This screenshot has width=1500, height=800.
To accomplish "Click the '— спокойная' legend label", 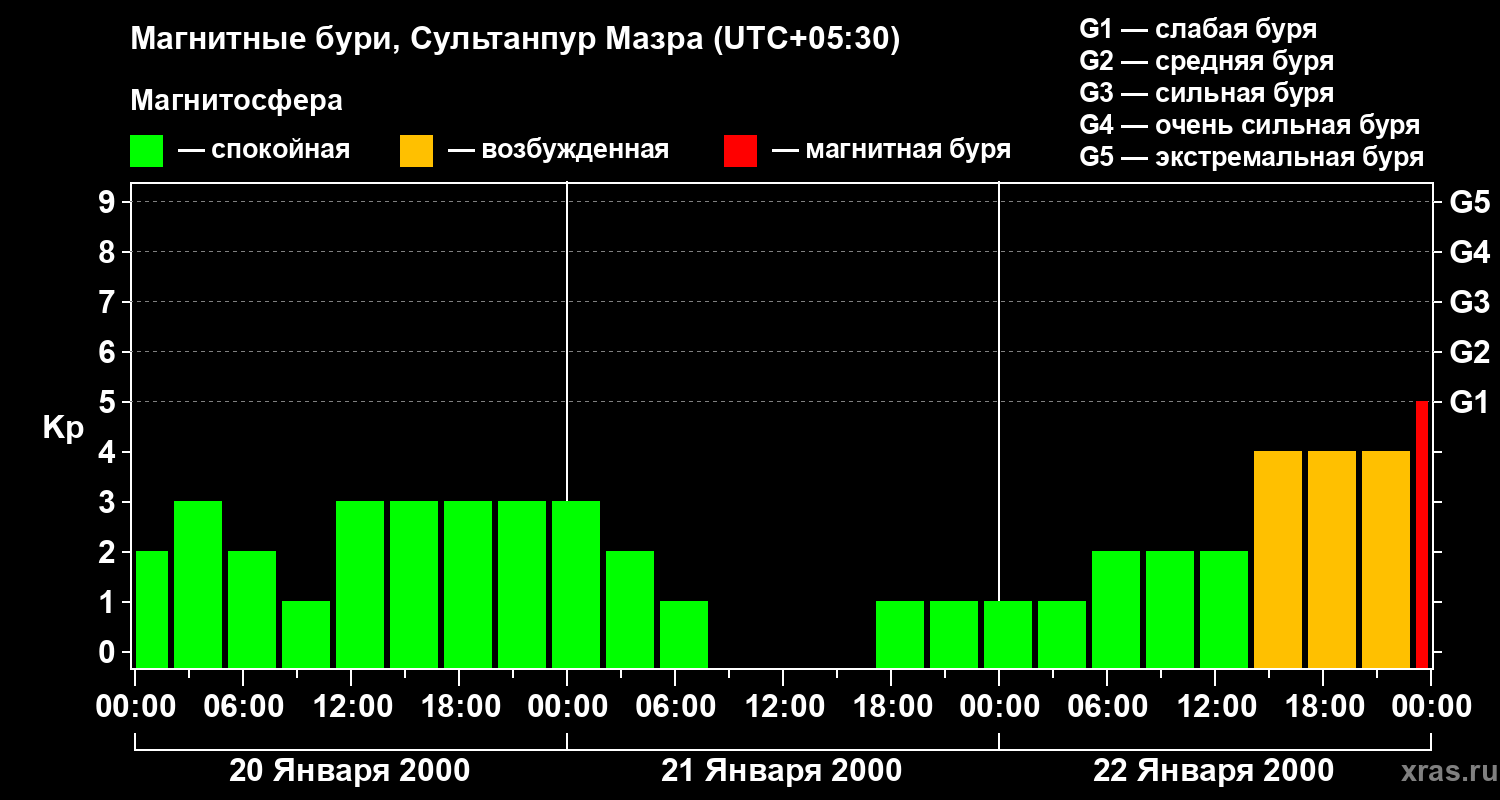I will coord(264,151).
